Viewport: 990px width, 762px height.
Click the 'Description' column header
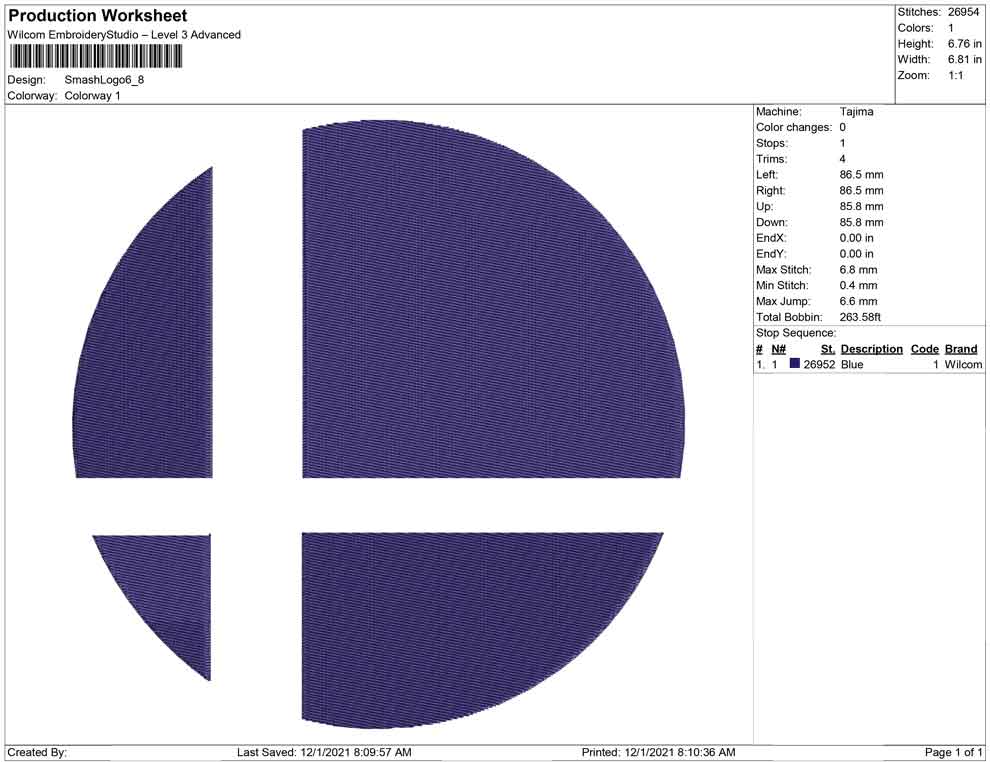pyautogui.click(x=871, y=349)
